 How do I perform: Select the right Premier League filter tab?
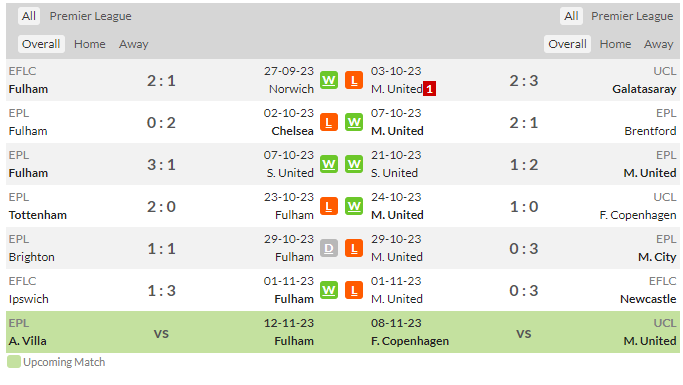click(x=632, y=16)
